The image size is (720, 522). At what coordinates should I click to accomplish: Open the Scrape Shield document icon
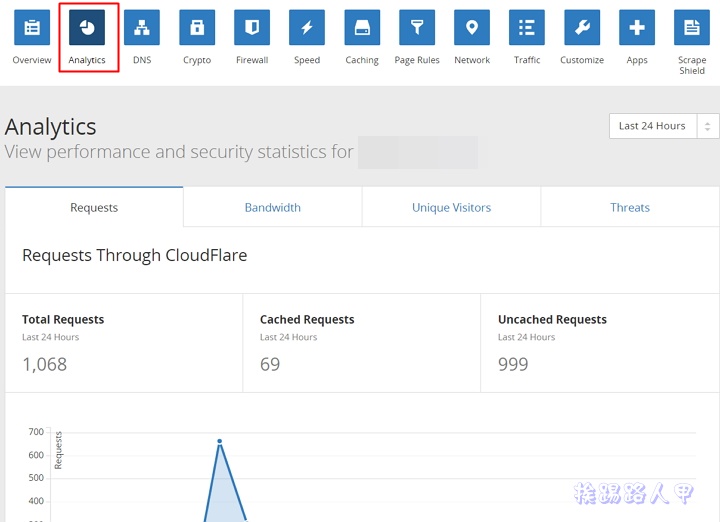point(692,28)
